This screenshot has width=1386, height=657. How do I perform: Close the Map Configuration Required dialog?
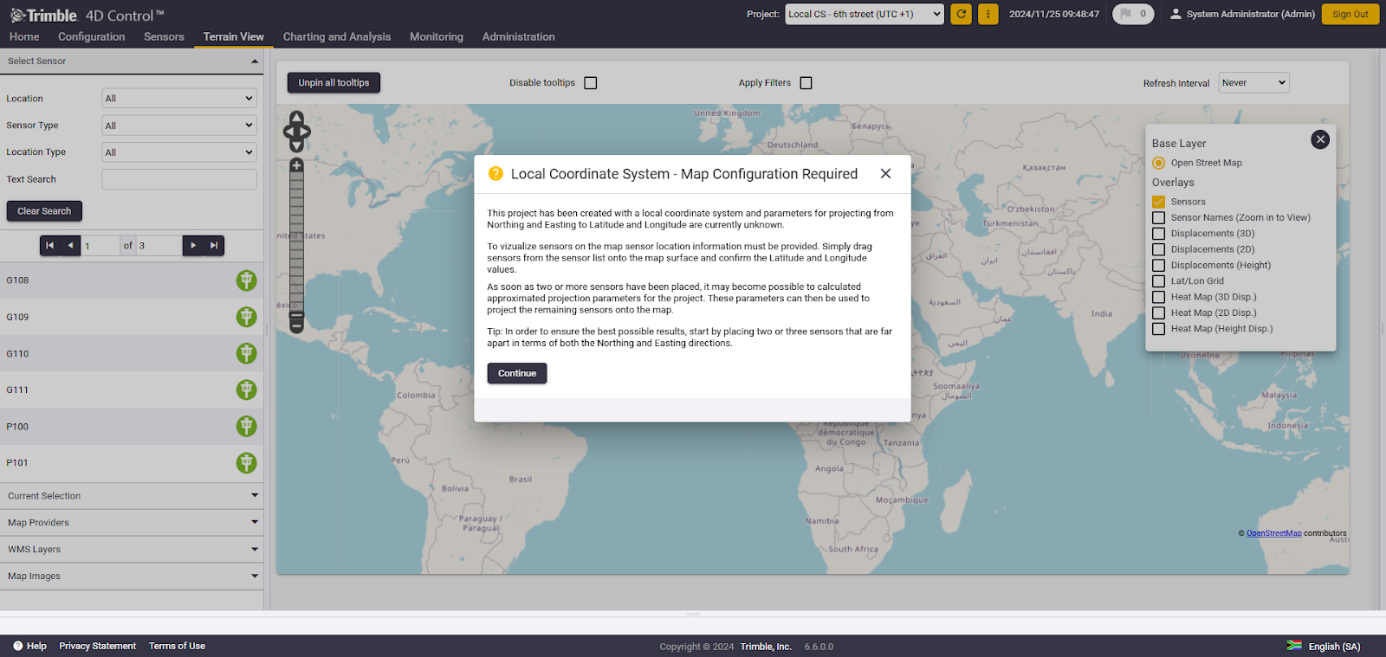[x=885, y=174]
